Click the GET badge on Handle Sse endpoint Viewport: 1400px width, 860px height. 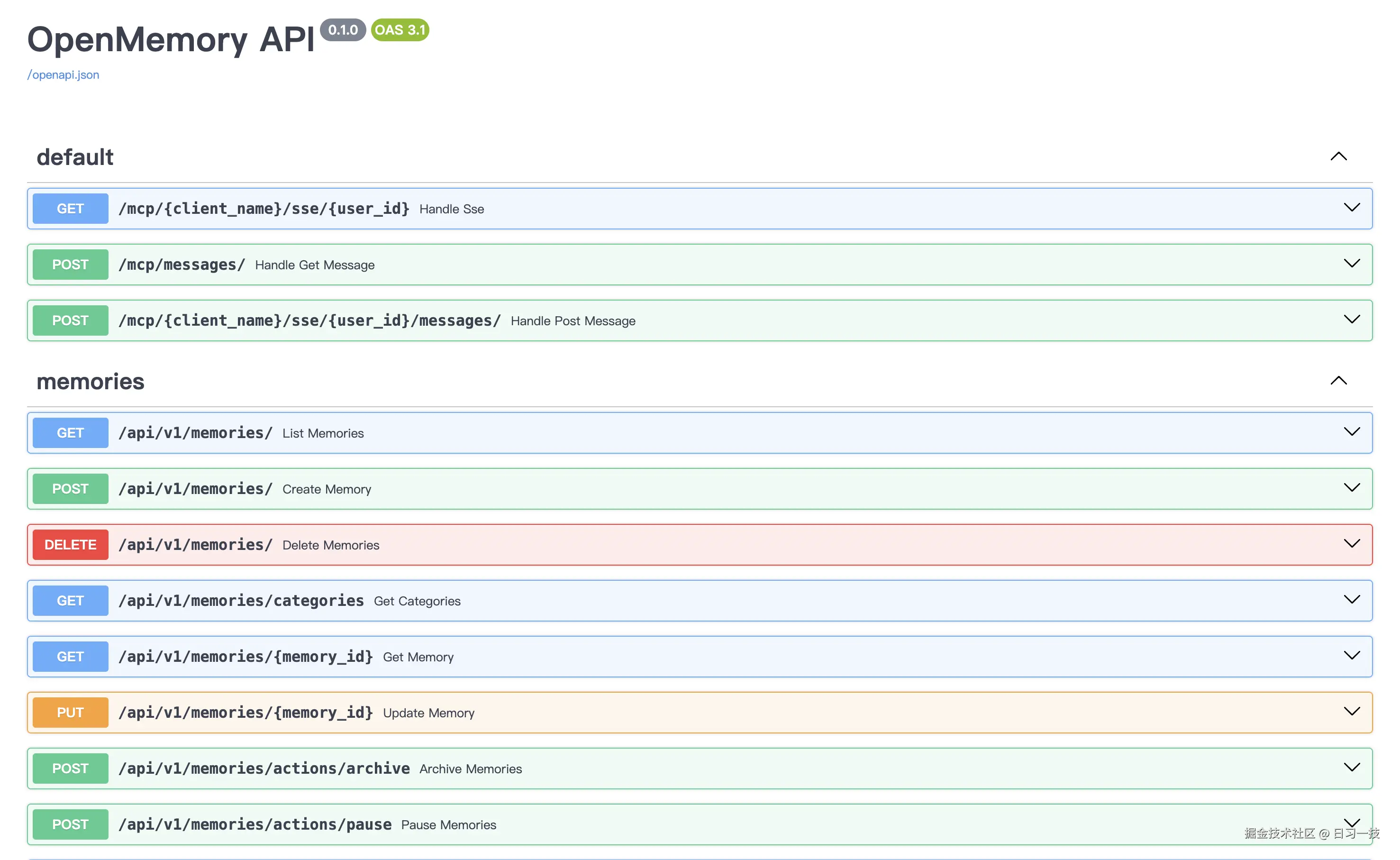coord(70,208)
